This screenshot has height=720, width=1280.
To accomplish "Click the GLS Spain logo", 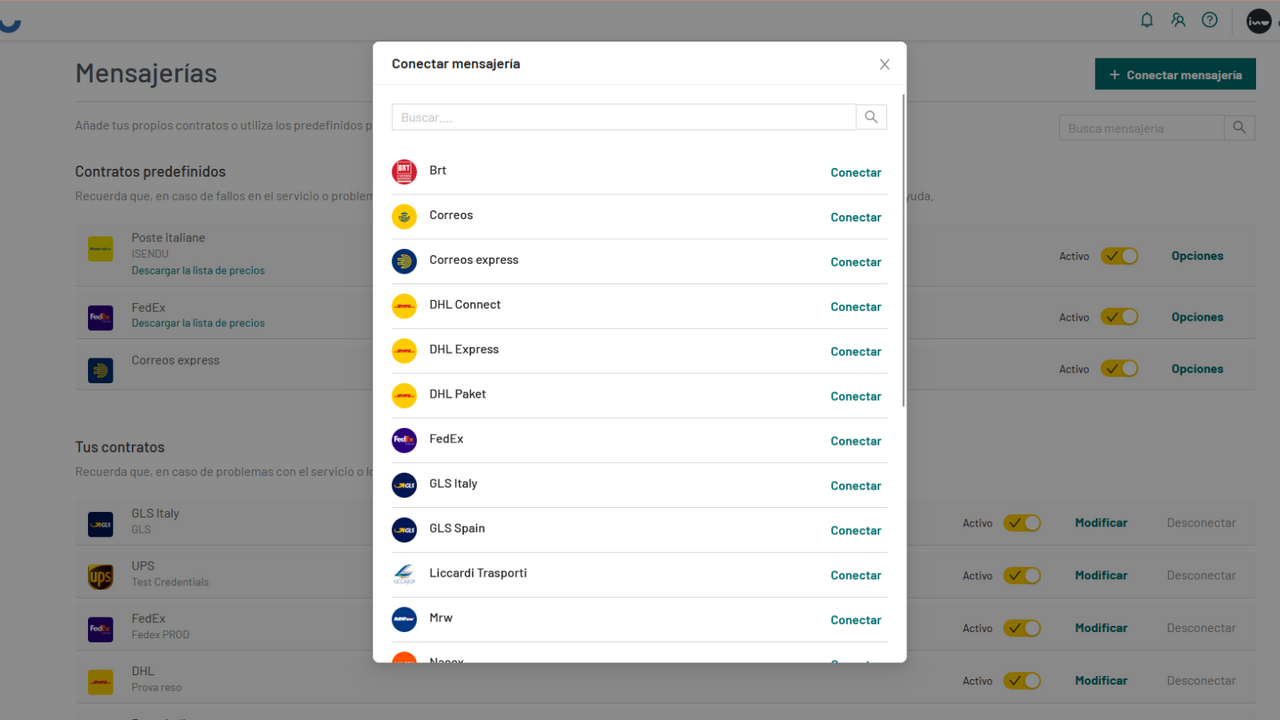I will click(404, 530).
